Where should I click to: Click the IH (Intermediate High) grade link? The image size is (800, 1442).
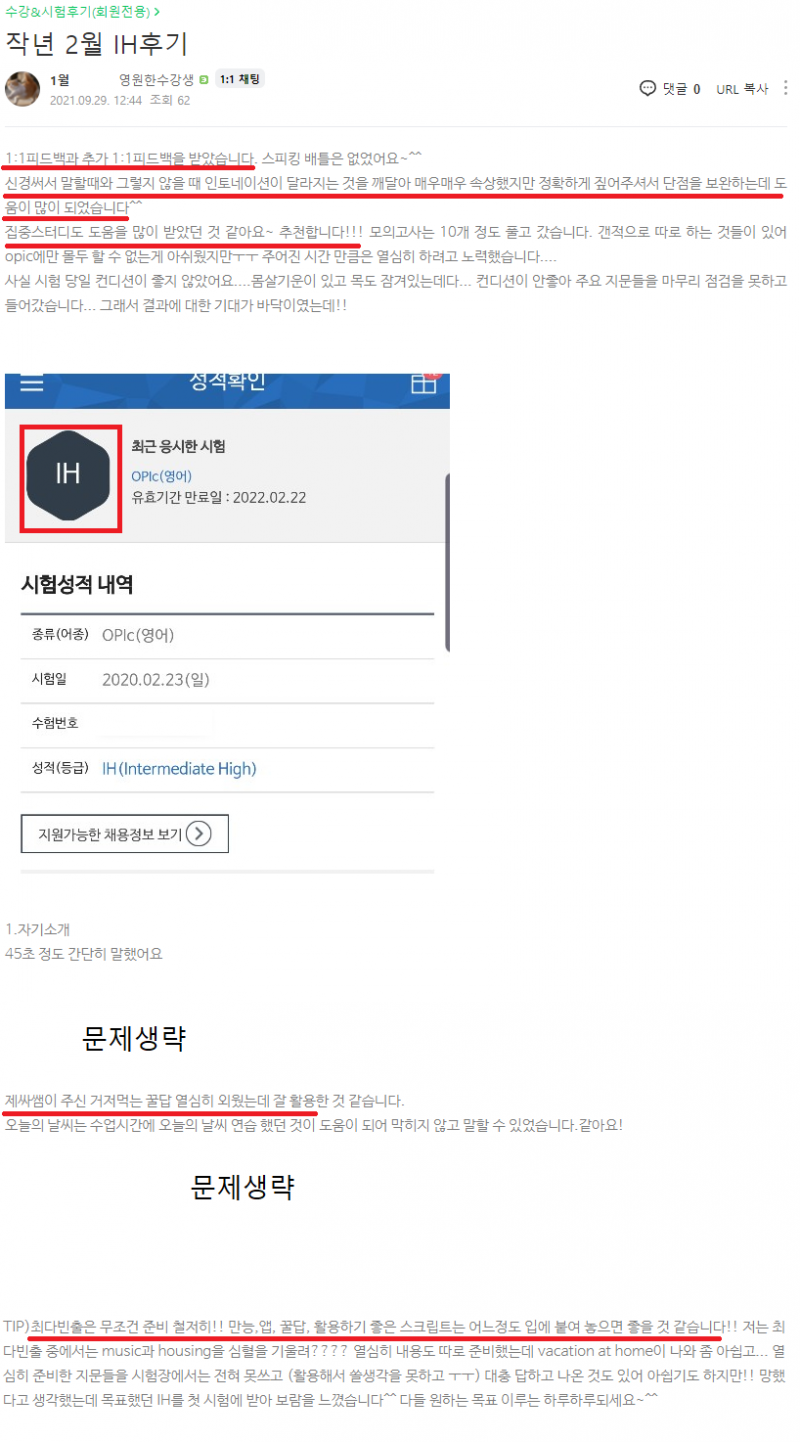(x=179, y=768)
